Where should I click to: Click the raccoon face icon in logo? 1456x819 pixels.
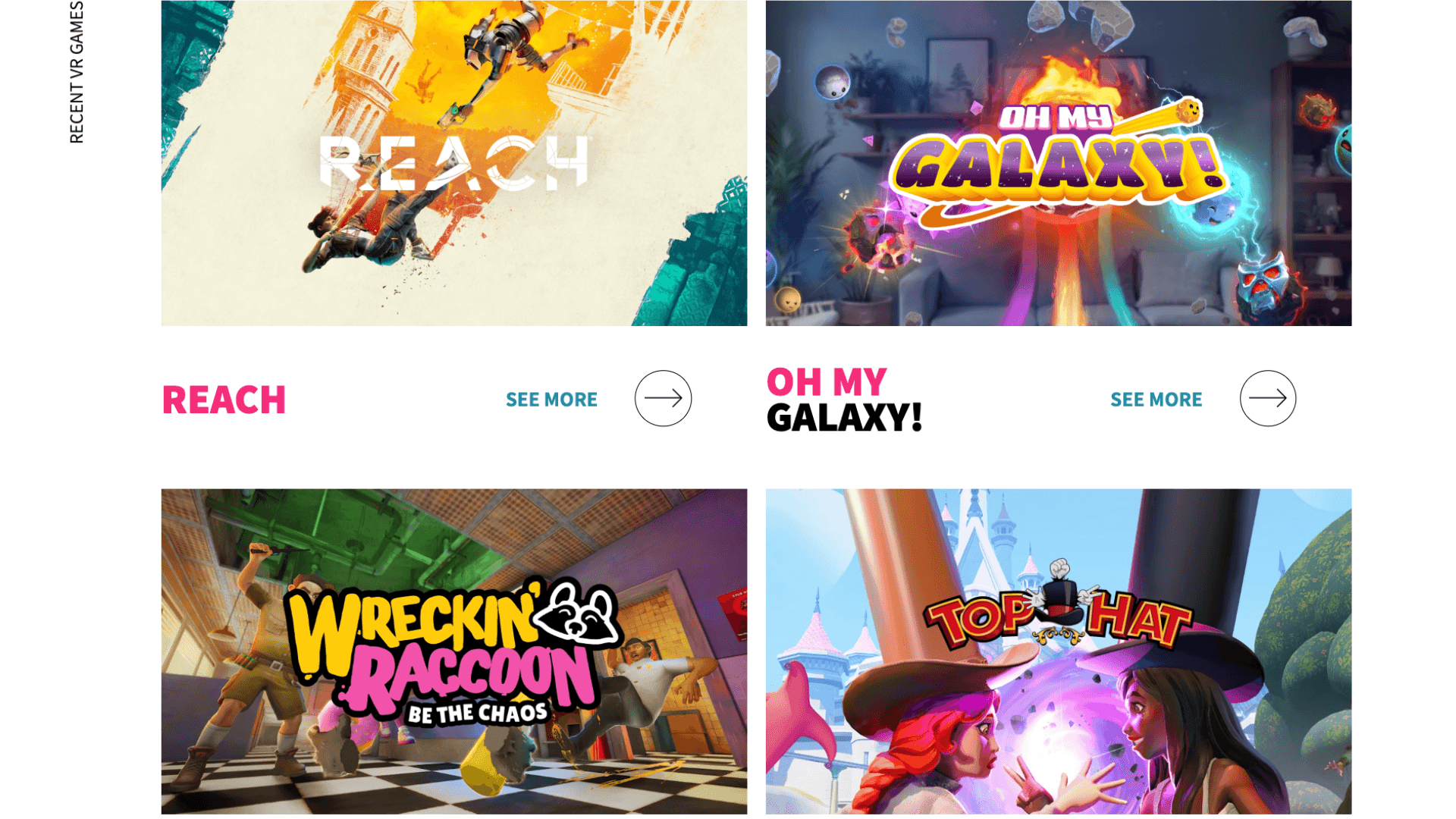click(x=576, y=613)
